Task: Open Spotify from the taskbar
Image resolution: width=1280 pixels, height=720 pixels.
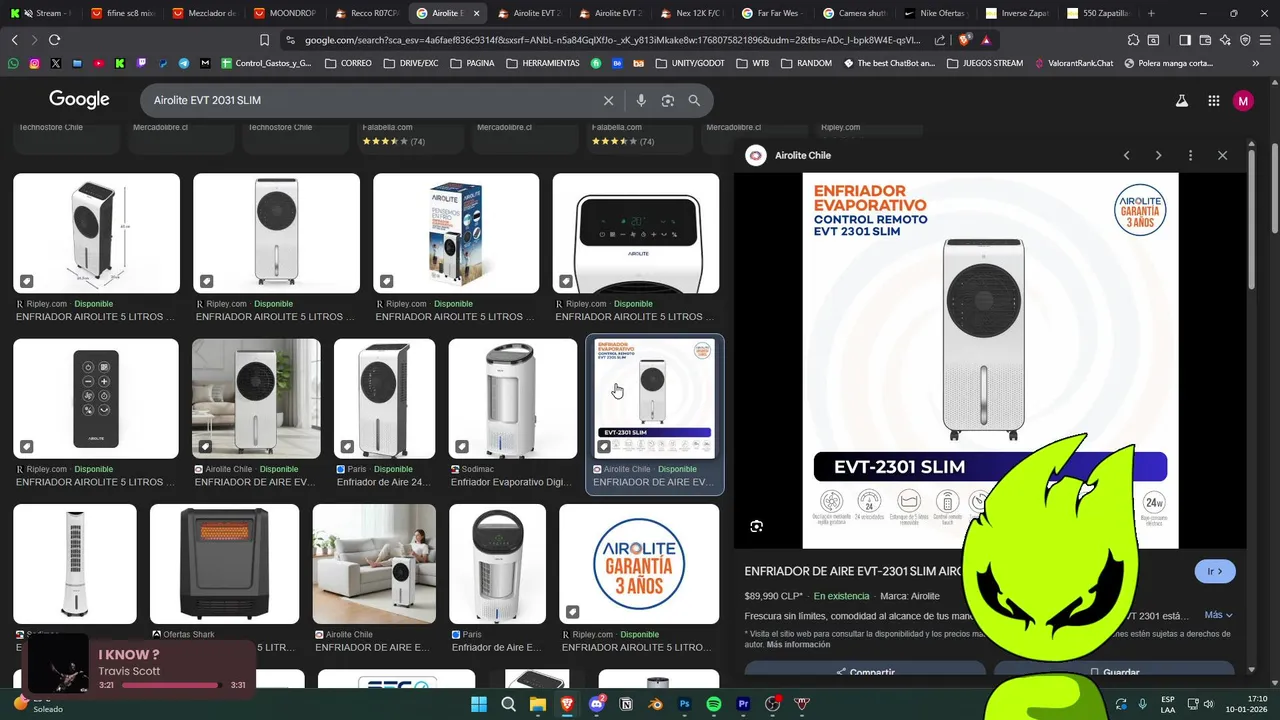Action: pyautogui.click(x=714, y=704)
